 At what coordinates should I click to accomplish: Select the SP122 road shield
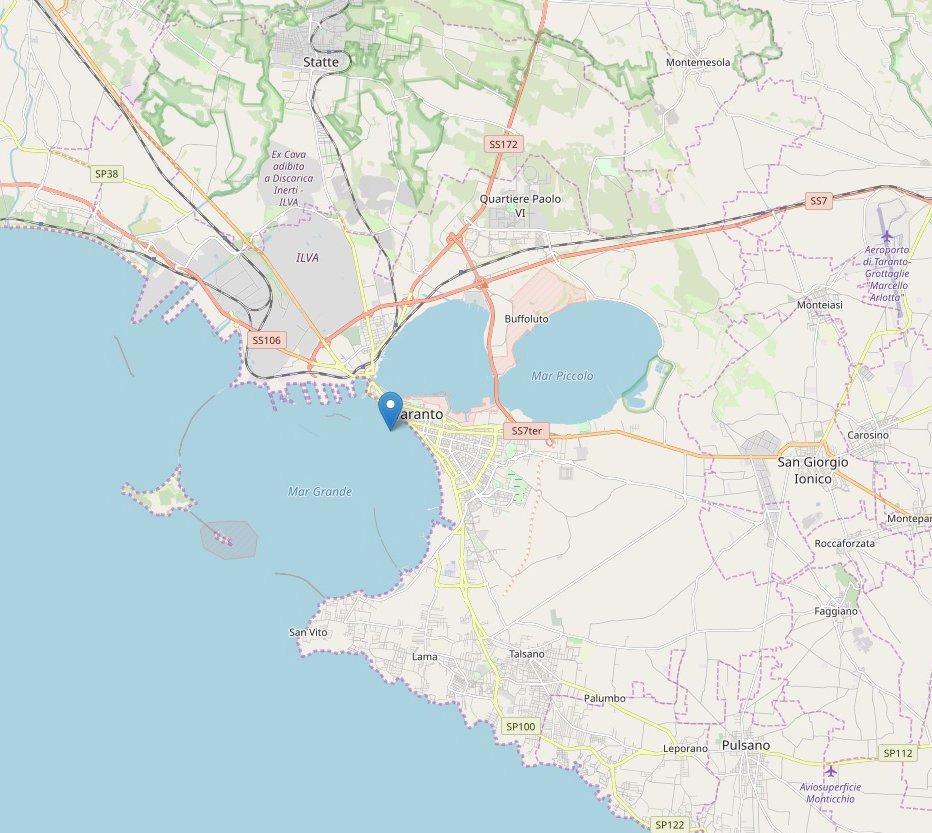click(x=669, y=825)
